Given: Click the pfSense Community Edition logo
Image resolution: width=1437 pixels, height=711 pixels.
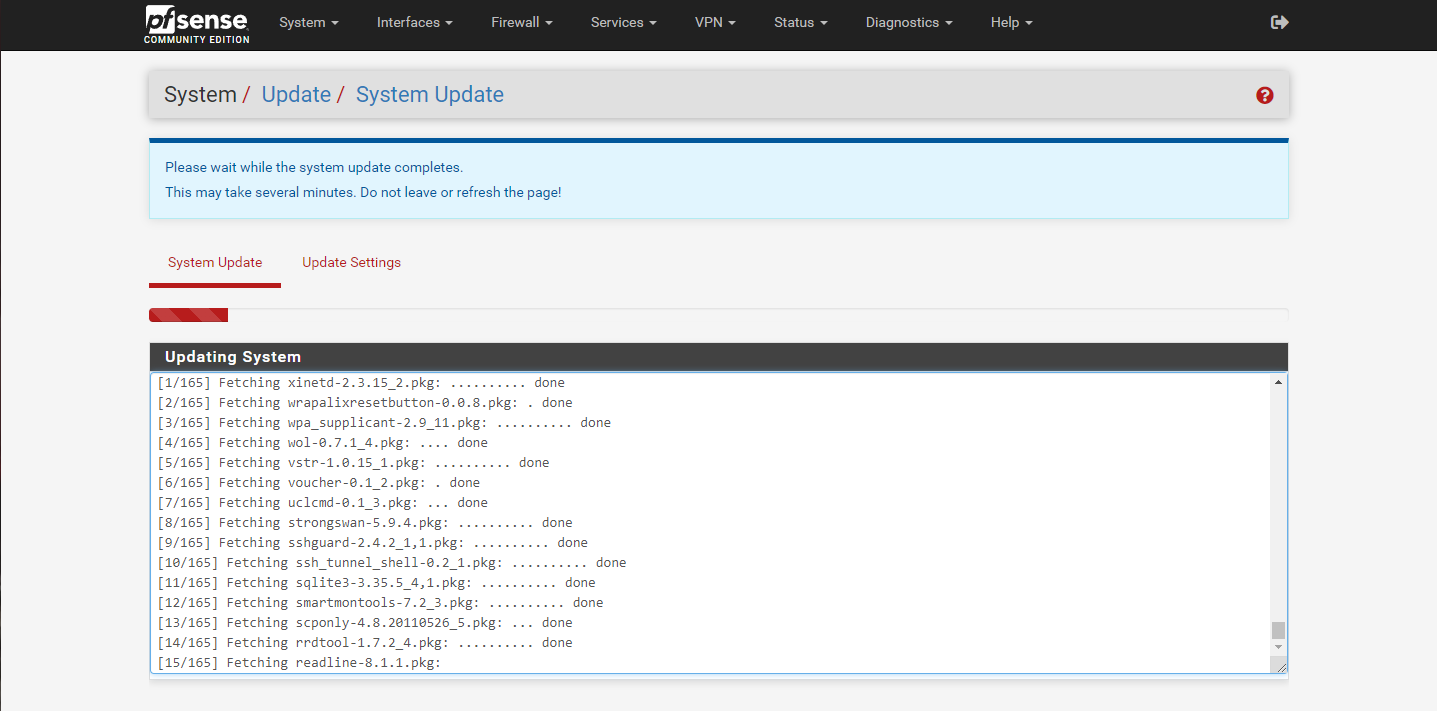Looking at the screenshot, I should click(197, 24).
